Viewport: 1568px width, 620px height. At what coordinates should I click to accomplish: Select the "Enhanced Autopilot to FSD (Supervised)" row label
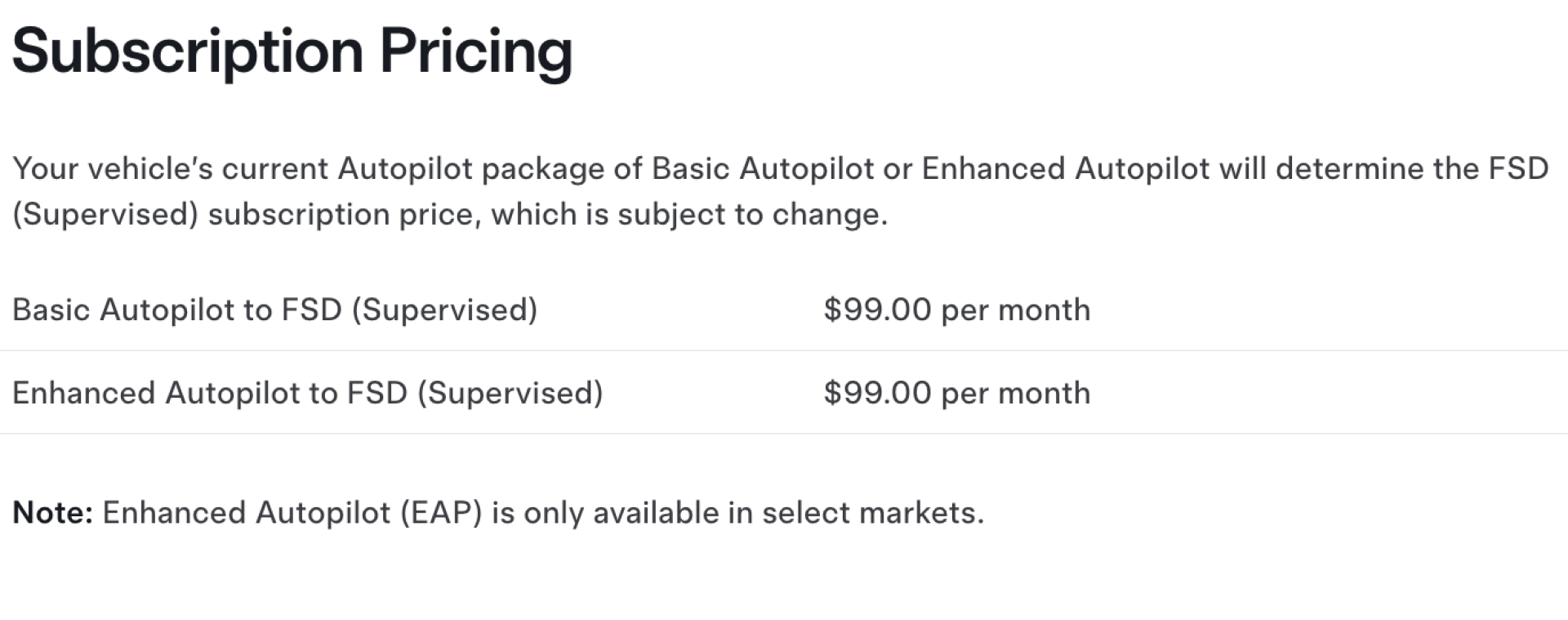[307, 393]
